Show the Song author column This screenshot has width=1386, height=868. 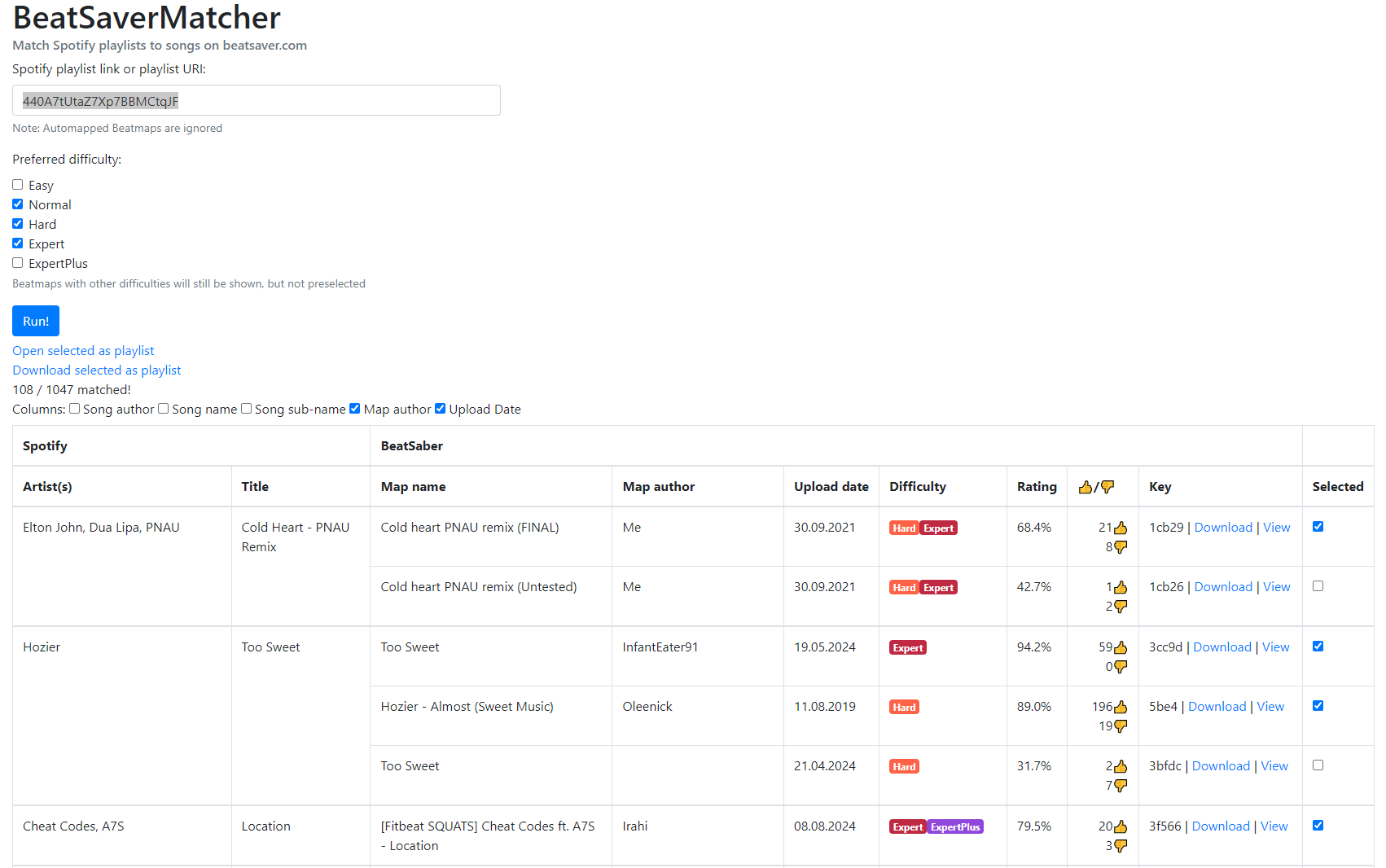pos(74,409)
